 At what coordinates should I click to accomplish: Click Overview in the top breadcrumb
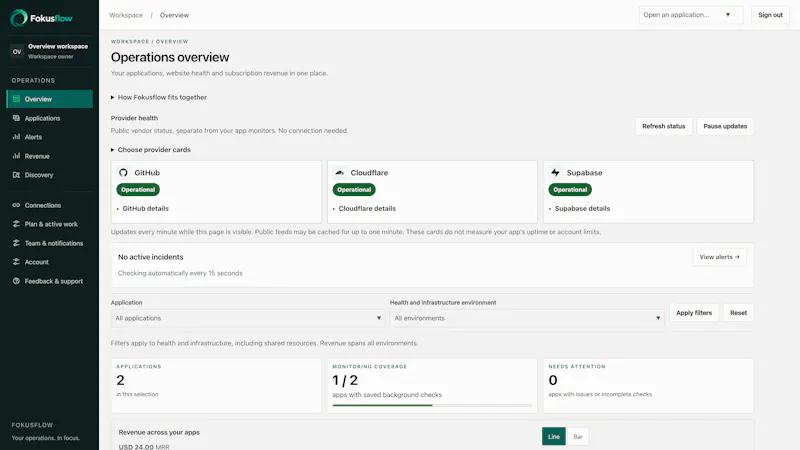[x=174, y=15]
